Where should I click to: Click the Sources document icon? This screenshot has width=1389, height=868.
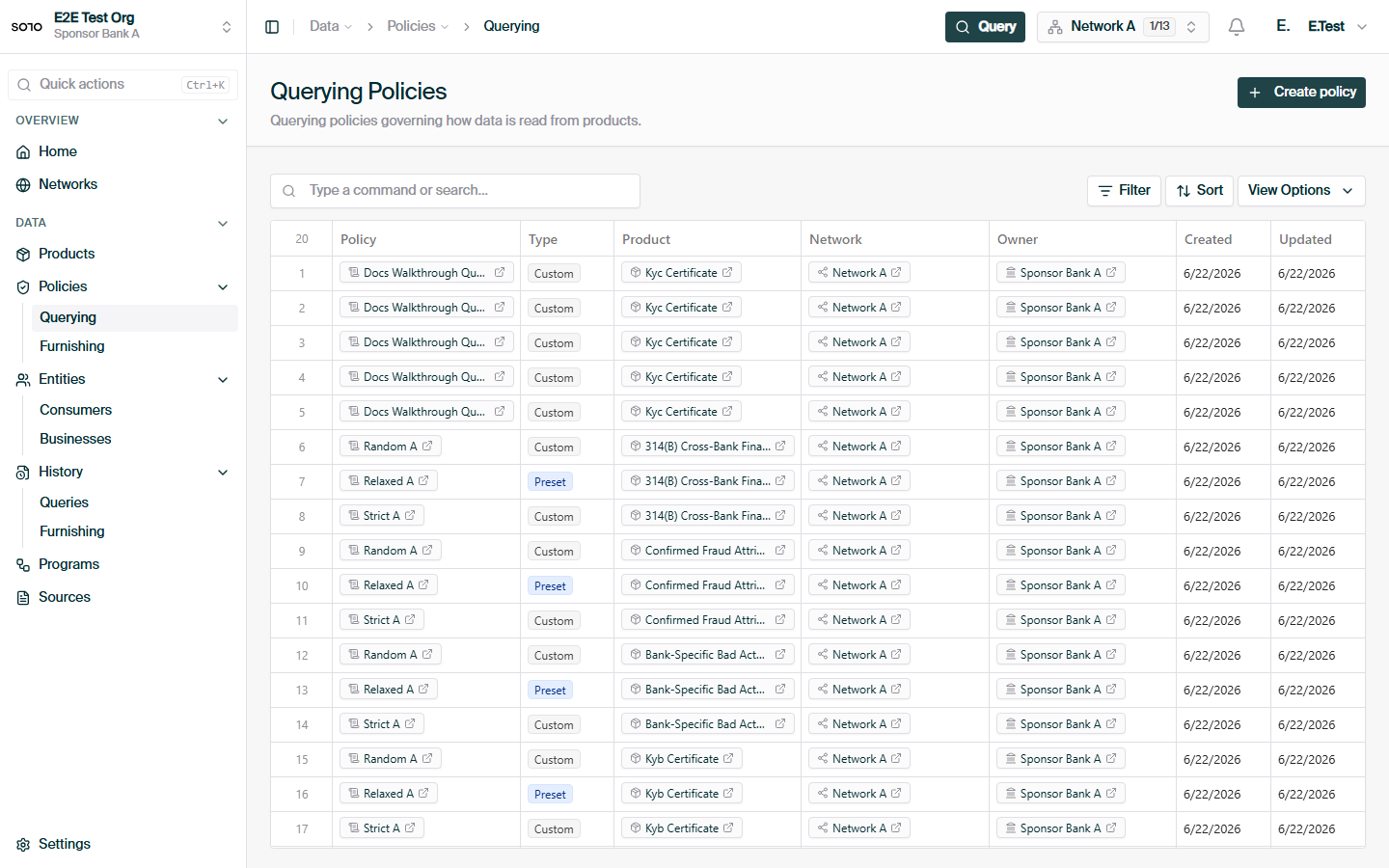(23, 598)
